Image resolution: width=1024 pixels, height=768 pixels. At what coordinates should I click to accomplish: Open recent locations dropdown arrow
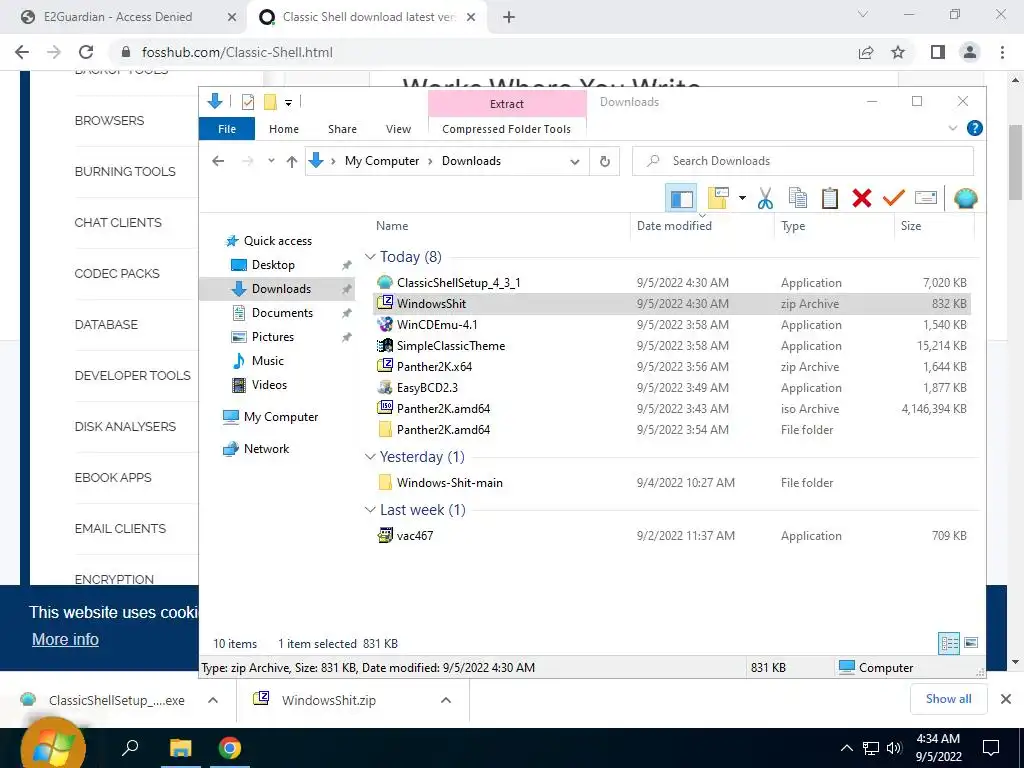tap(271, 161)
